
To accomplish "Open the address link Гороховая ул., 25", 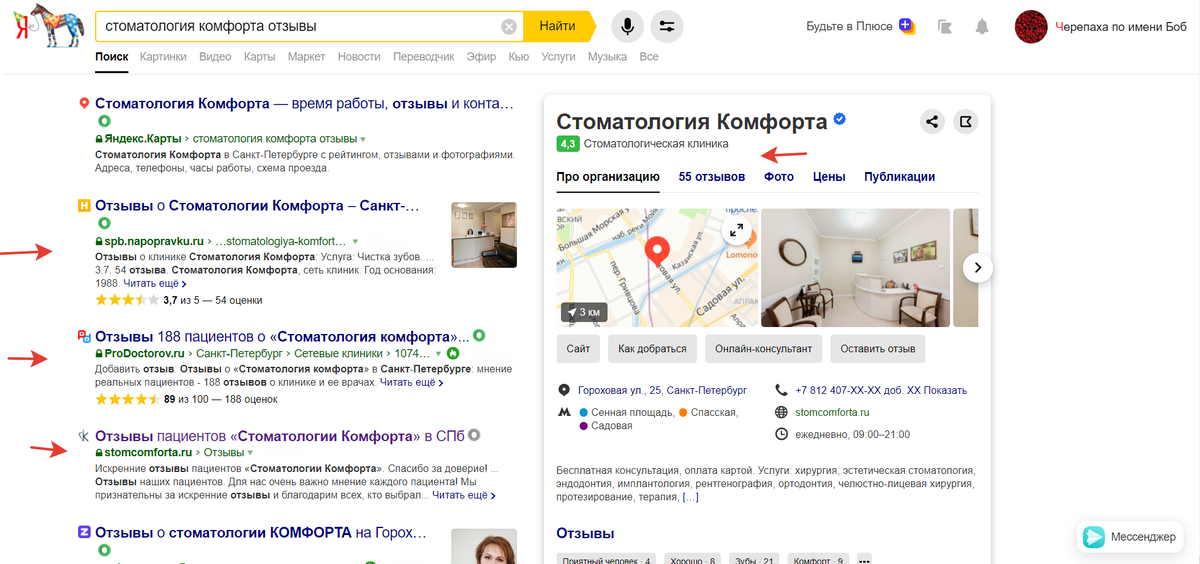I will [662, 390].
